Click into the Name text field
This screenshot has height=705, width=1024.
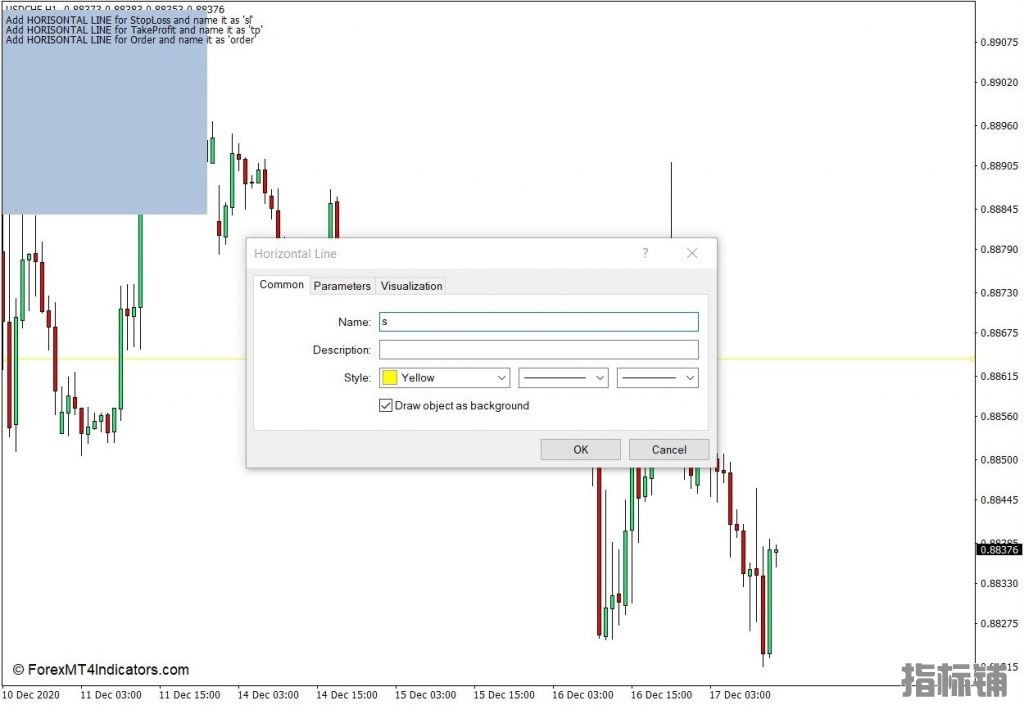click(x=538, y=322)
